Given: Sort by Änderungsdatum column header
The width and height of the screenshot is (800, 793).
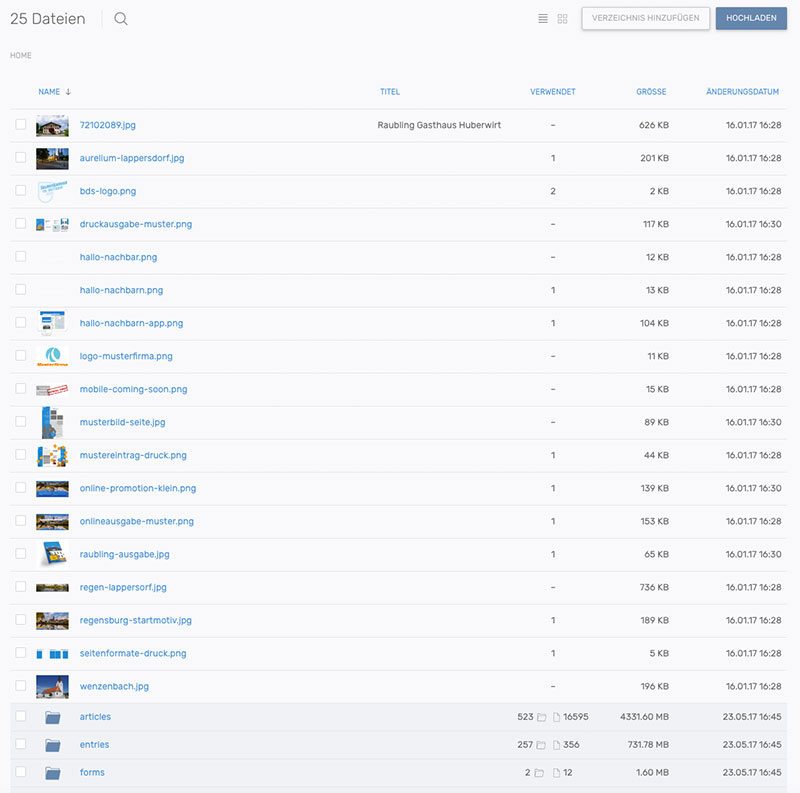Looking at the screenshot, I should point(741,92).
